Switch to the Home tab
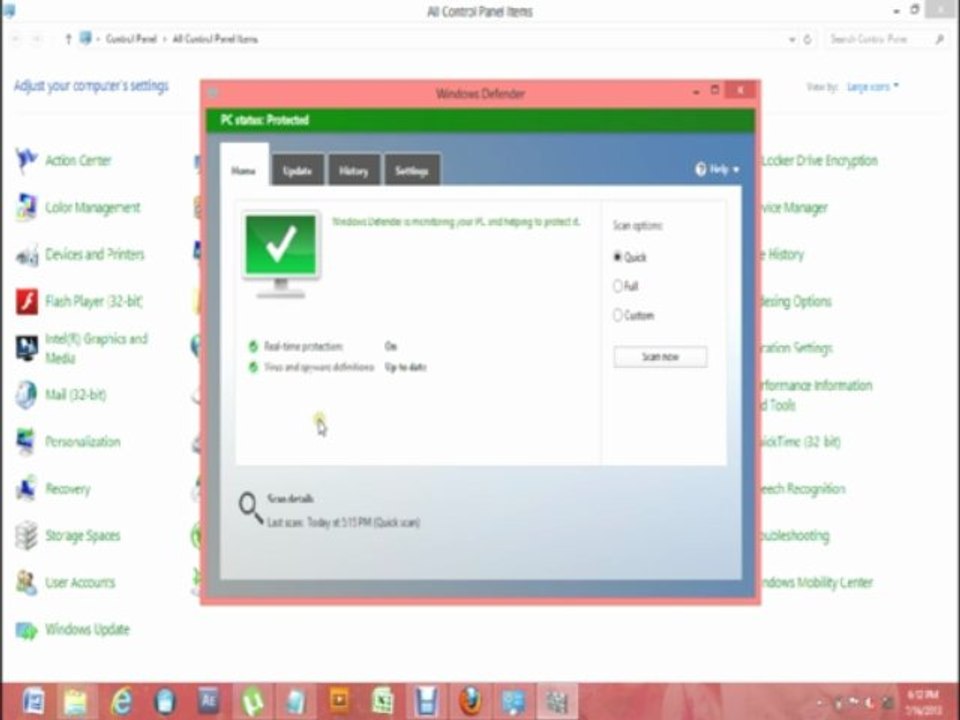 tap(244, 170)
